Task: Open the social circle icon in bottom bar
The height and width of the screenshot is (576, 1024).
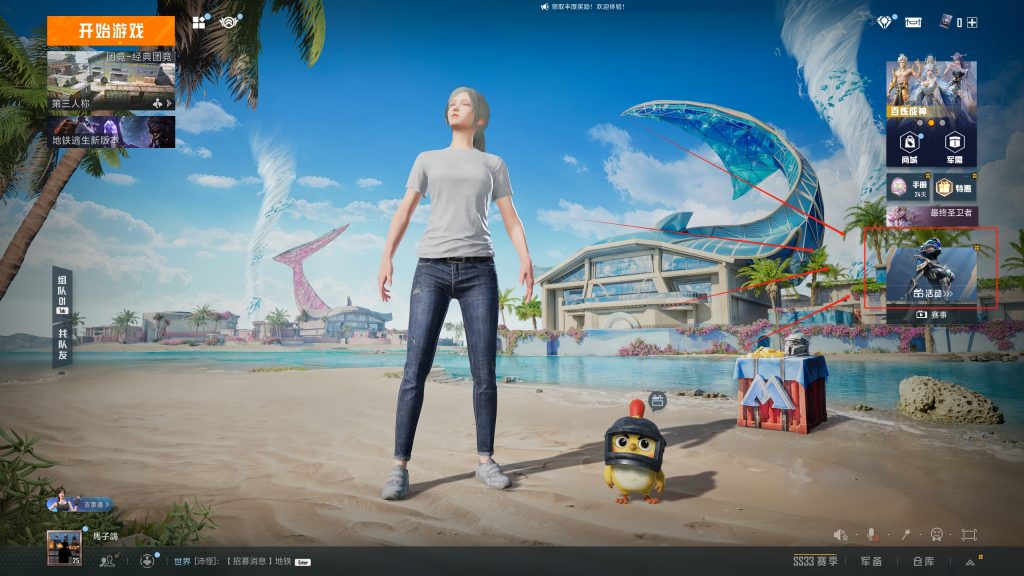Action: click(148, 560)
